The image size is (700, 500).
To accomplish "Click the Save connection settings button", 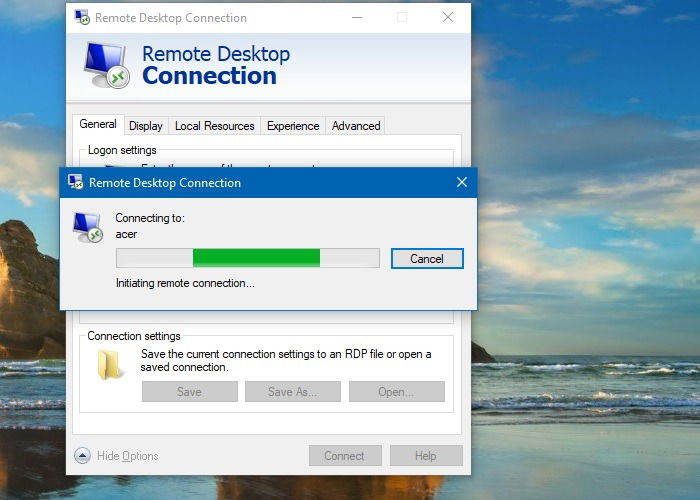I will (x=190, y=392).
